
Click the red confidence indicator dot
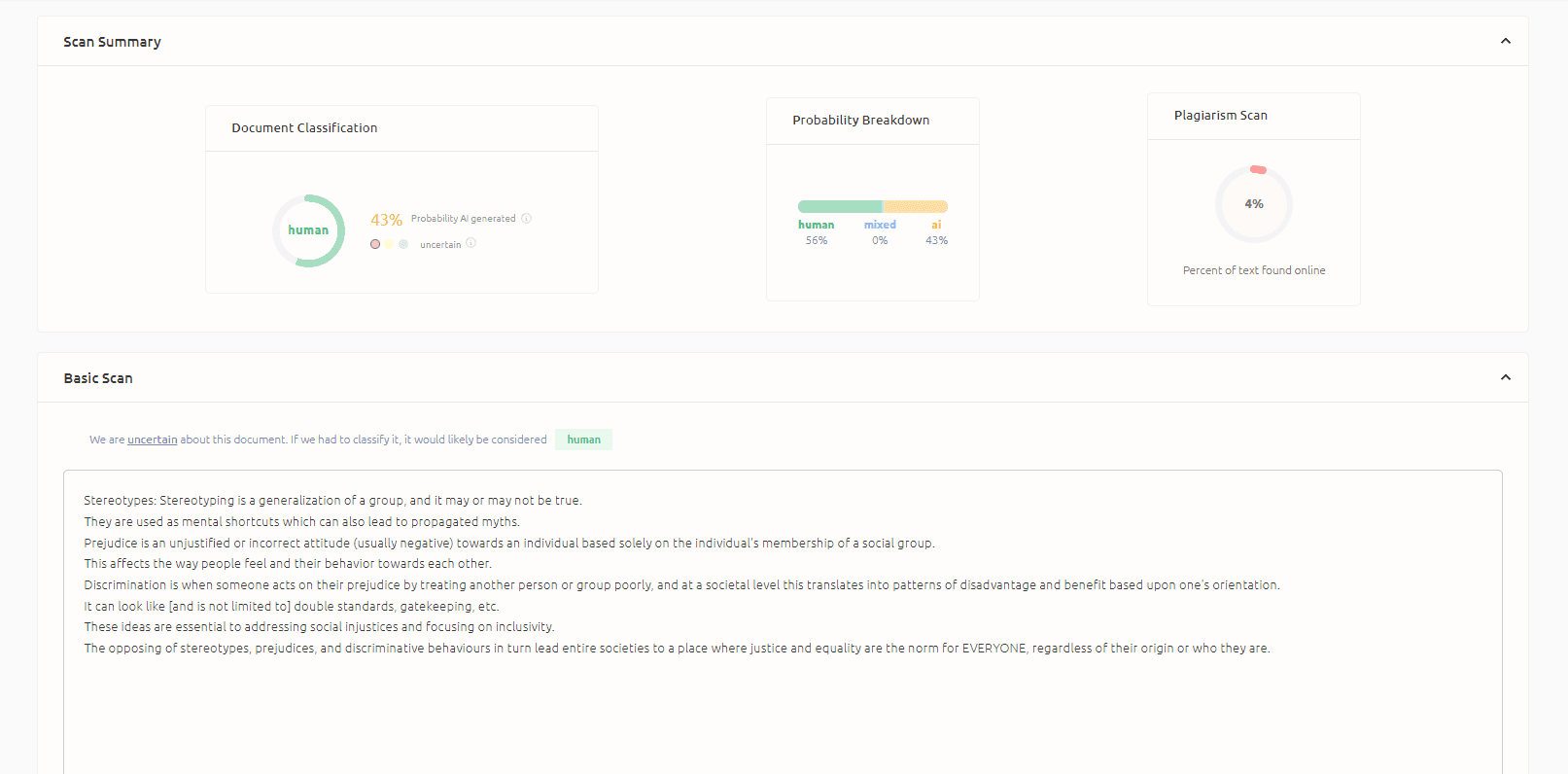point(375,244)
